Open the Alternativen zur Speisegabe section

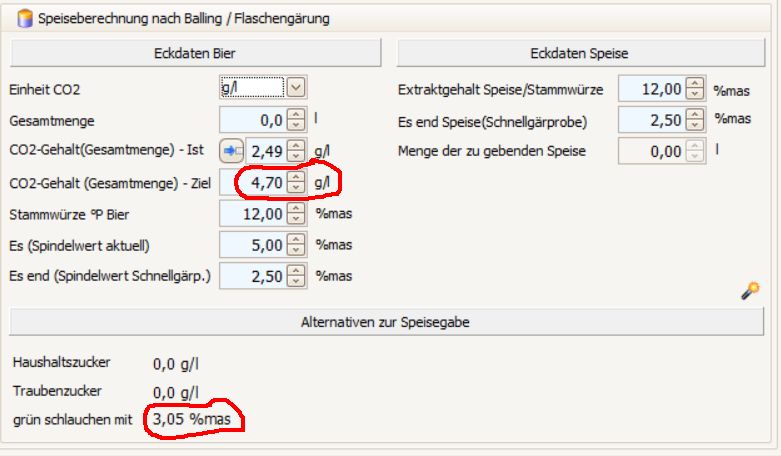pos(385,322)
